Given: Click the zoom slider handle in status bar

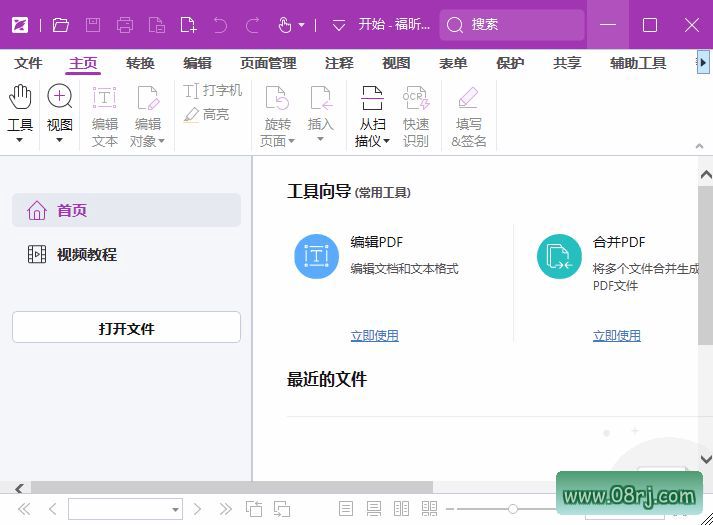Looking at the screenshot, I should (x=512, y=509).
